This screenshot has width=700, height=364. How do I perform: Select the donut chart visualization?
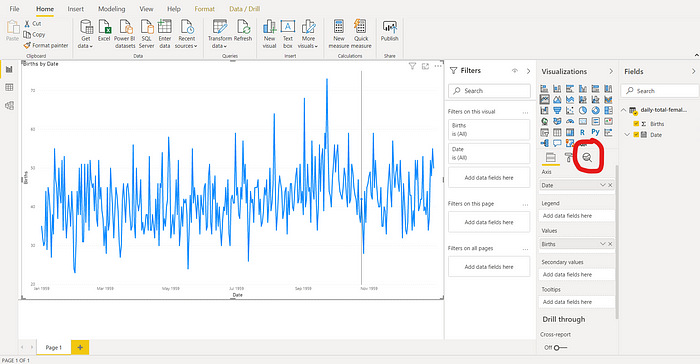(596, 110)
